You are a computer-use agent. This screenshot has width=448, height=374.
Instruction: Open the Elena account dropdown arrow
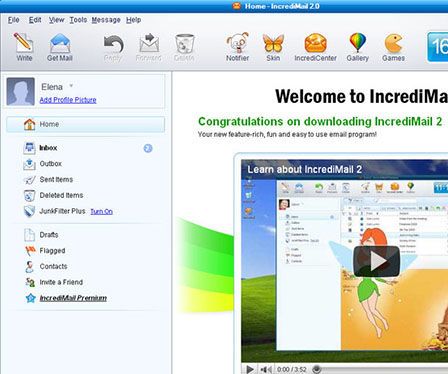(71, 86)
